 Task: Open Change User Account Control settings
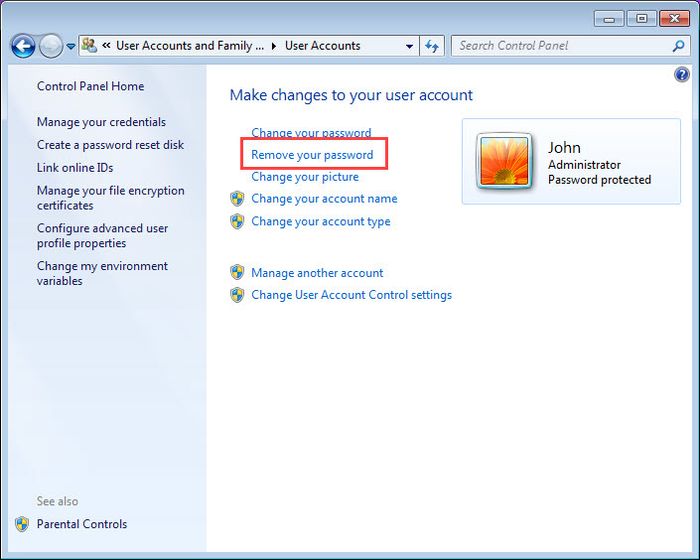pyautogui.click(x=351, y=295)
